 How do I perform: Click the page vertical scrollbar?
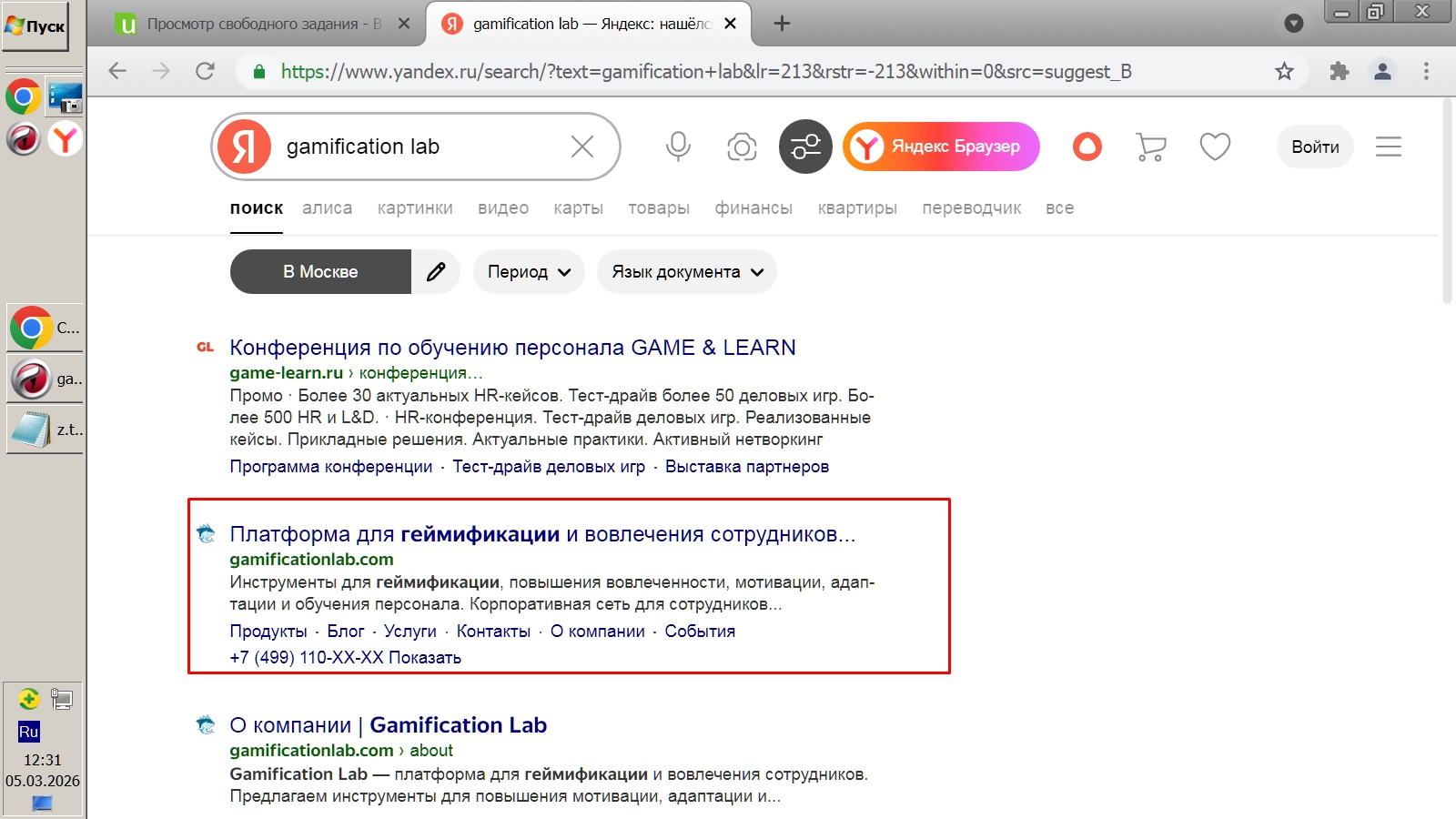point(1447,200)
